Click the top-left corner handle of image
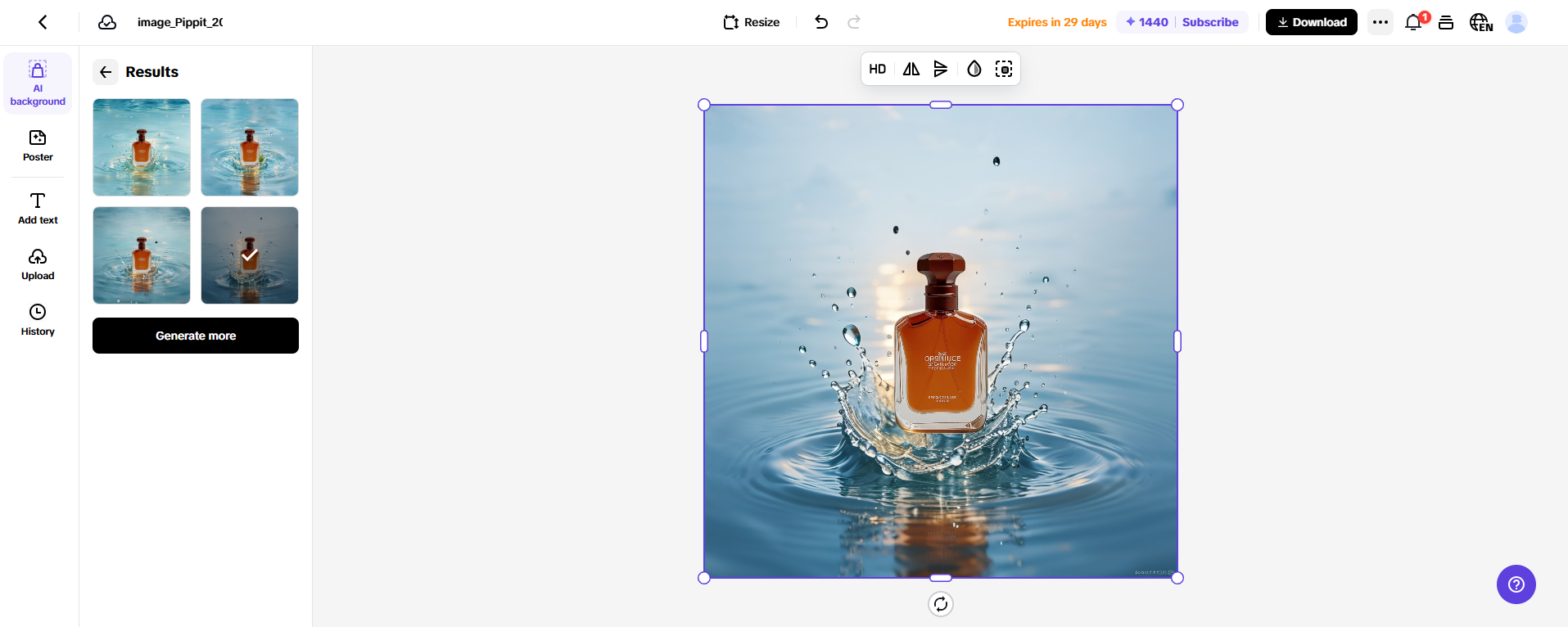The width and height of the screenshot is (1568, 627). [704, 105]
